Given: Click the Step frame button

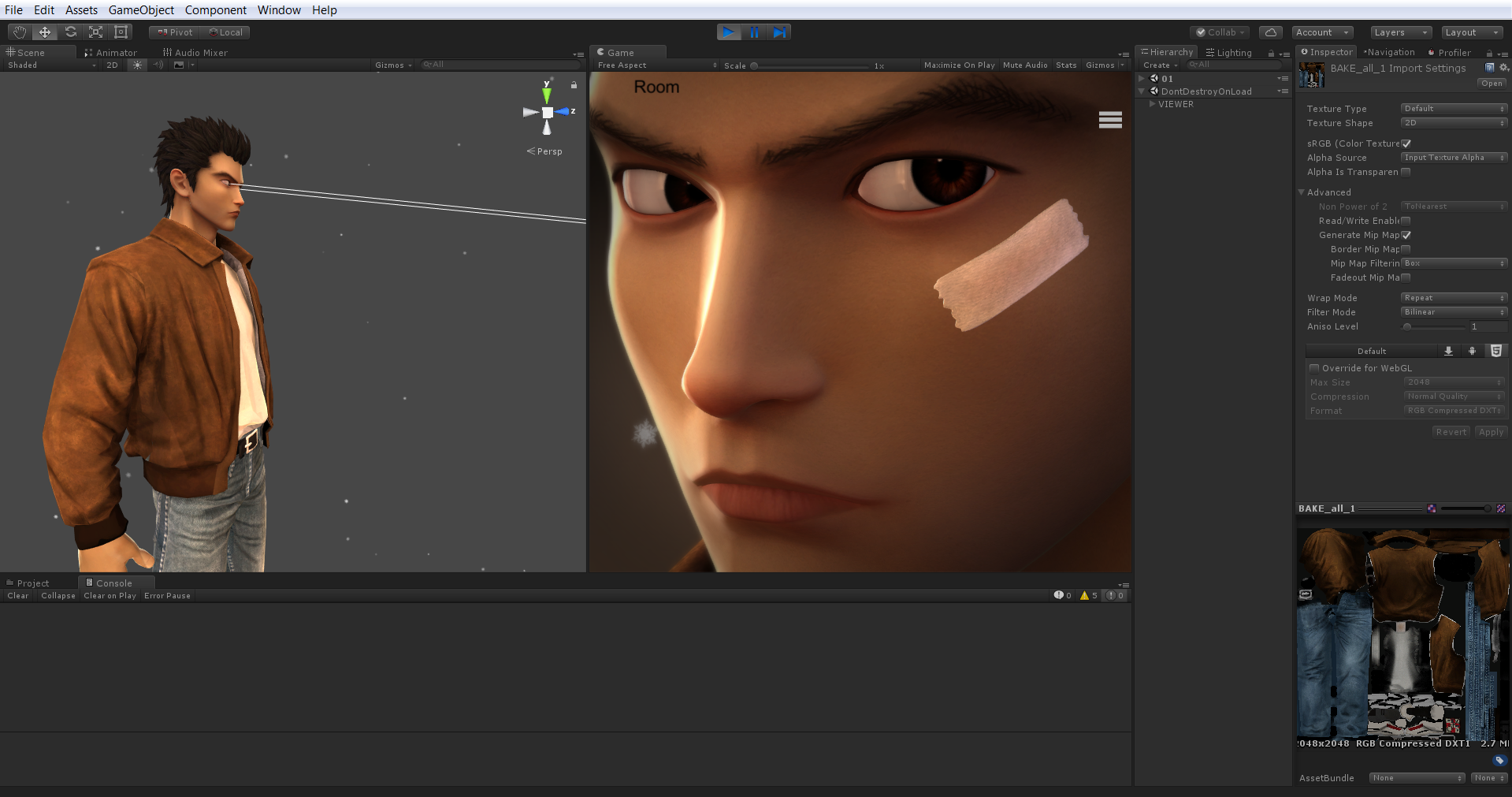Looking at the screenshot, I should (779, 32).
